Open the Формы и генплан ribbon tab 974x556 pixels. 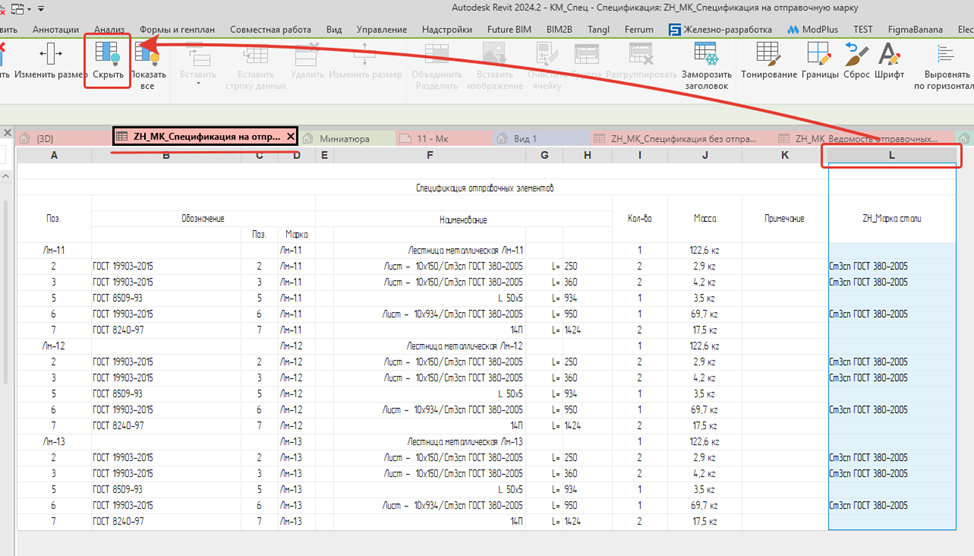177,29
